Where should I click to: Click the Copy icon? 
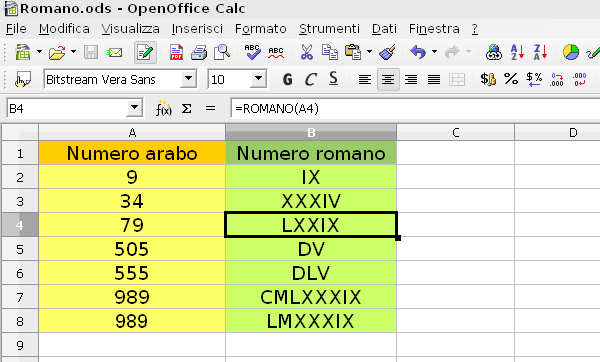(329, 52)
